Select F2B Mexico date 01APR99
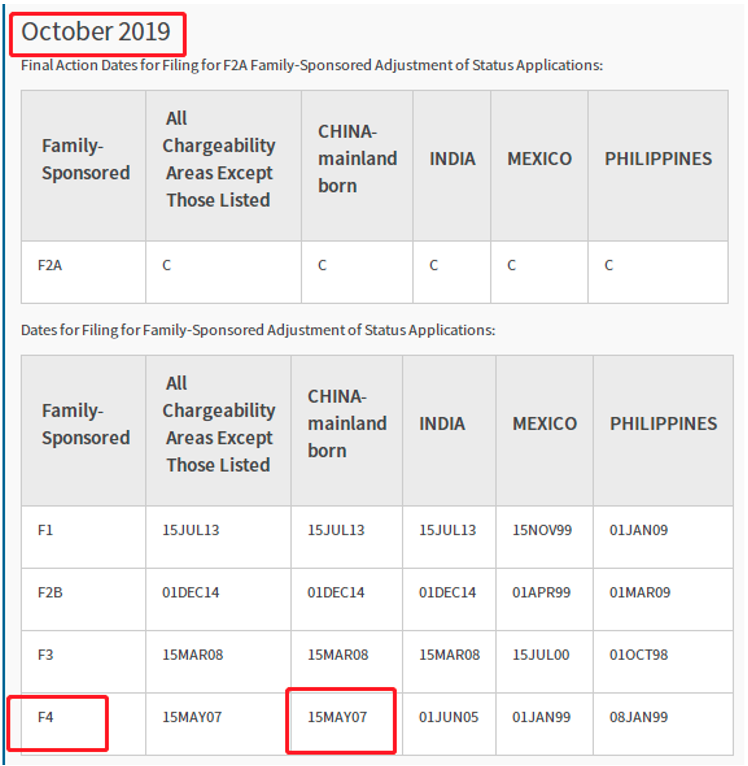Image resolution: width=748 pixels, height=766 pixels. click(541, 593)
